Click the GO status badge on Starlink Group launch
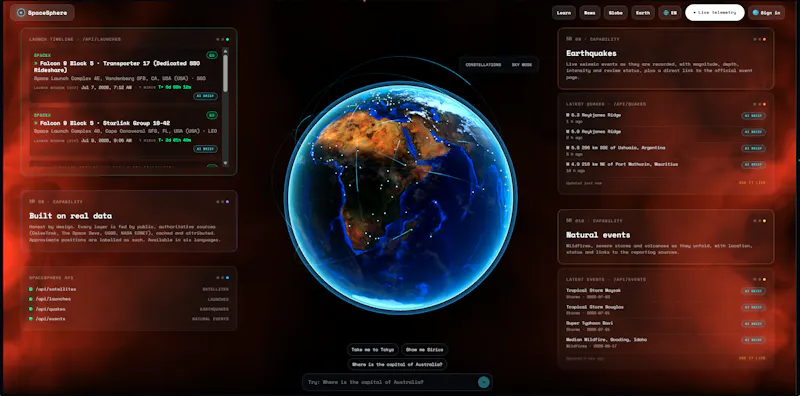Viewport: 800px width, 396px height. [212, 115]
